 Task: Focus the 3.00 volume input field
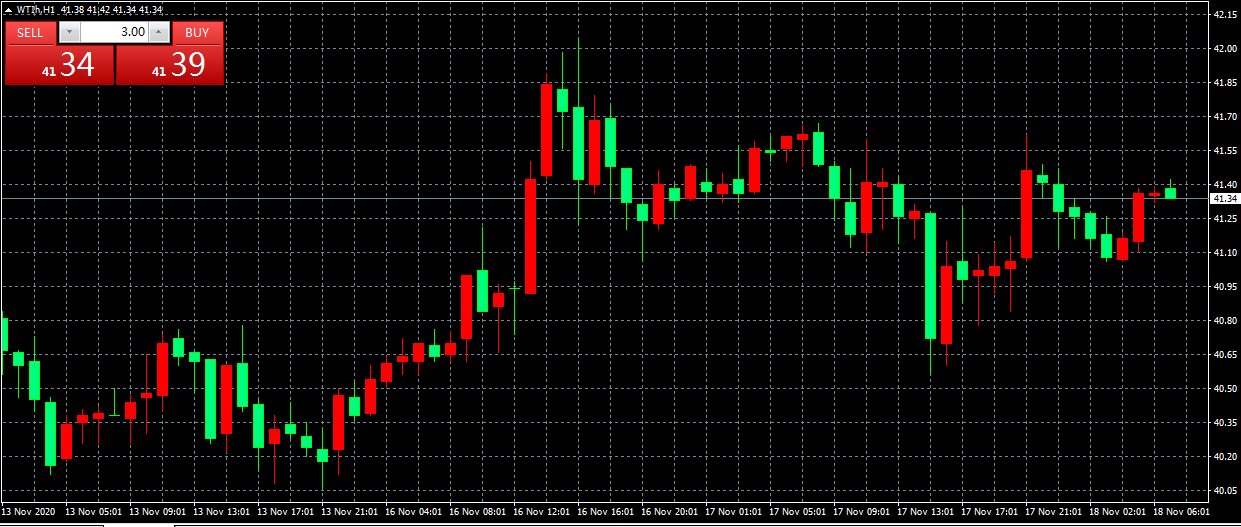[114, 32]
